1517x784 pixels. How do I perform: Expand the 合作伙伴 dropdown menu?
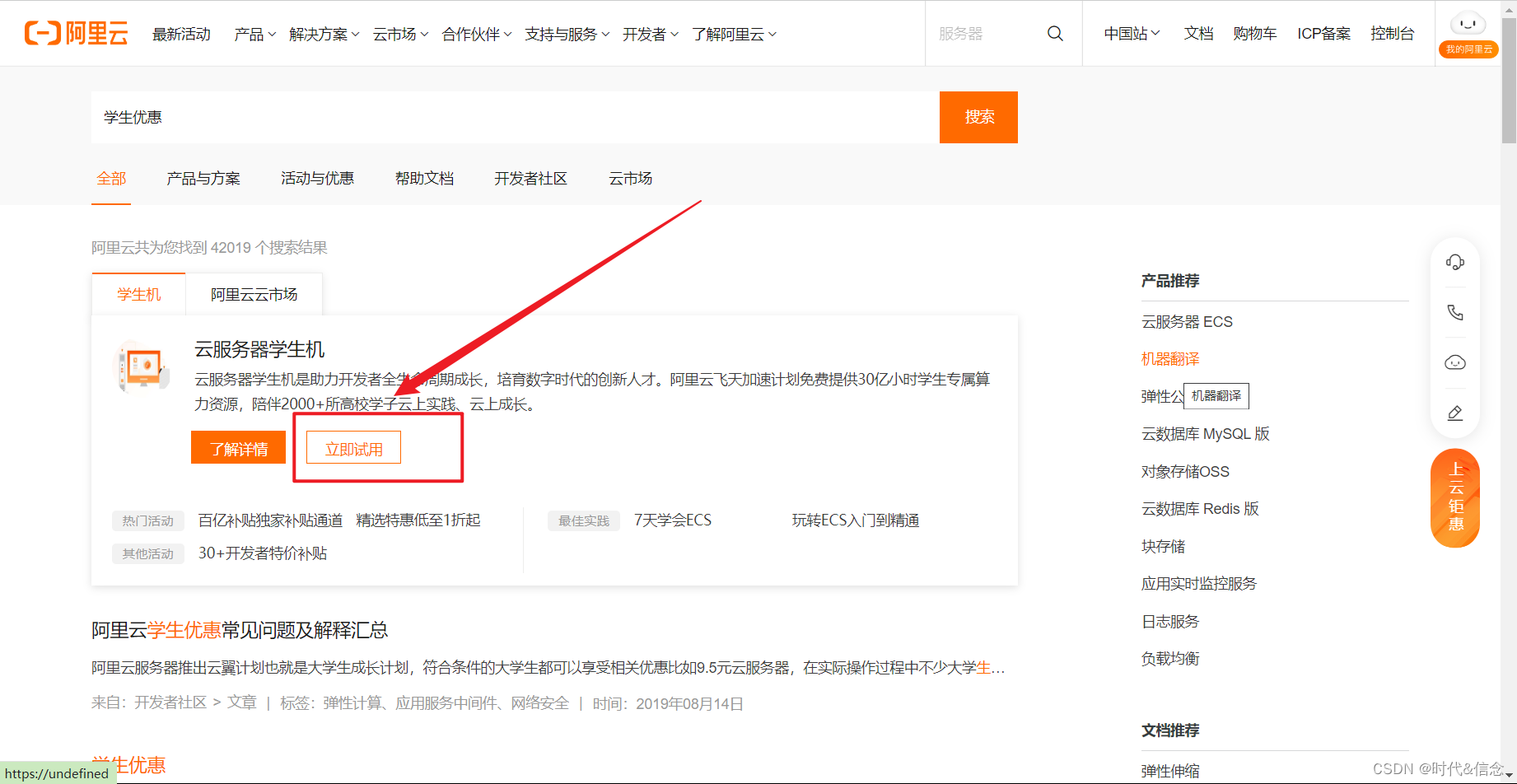[x=476, y=34]
